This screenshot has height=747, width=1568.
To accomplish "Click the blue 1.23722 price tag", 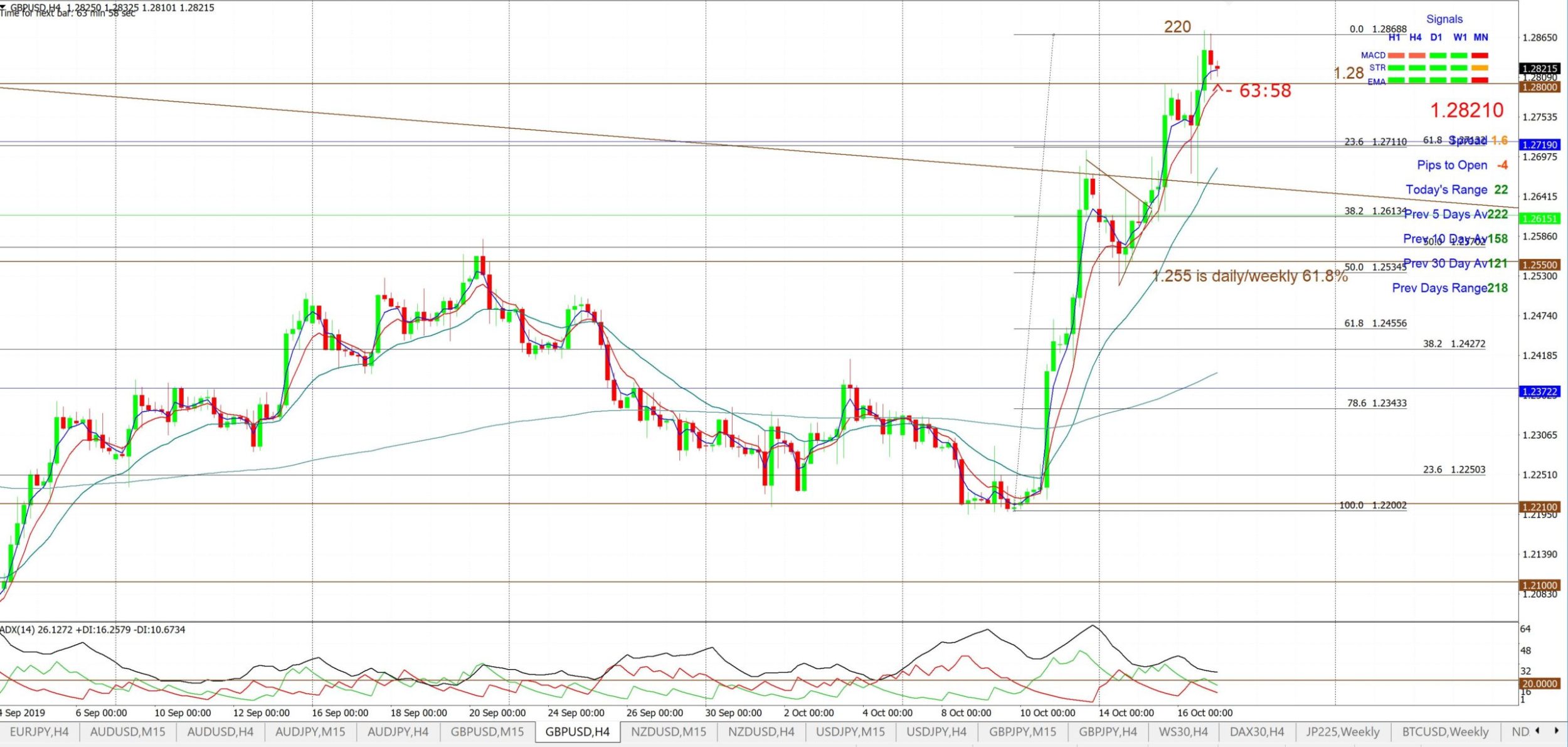I will [1539, 391].
